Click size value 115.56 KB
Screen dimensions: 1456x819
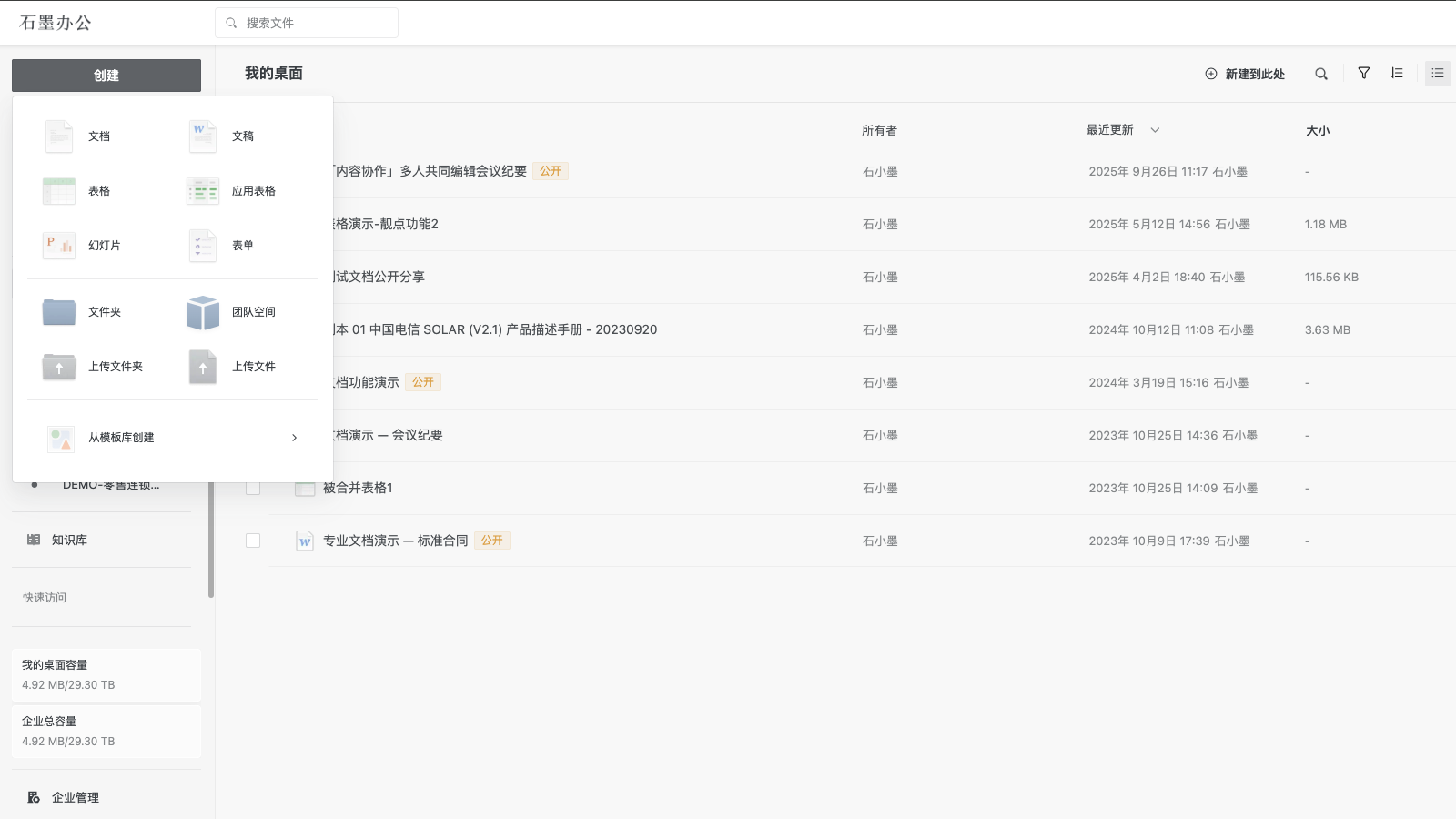1331,277
